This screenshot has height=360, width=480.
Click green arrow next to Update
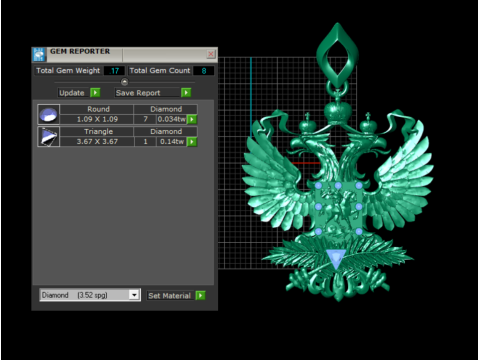pyautogui.click(x=95, y=92)
